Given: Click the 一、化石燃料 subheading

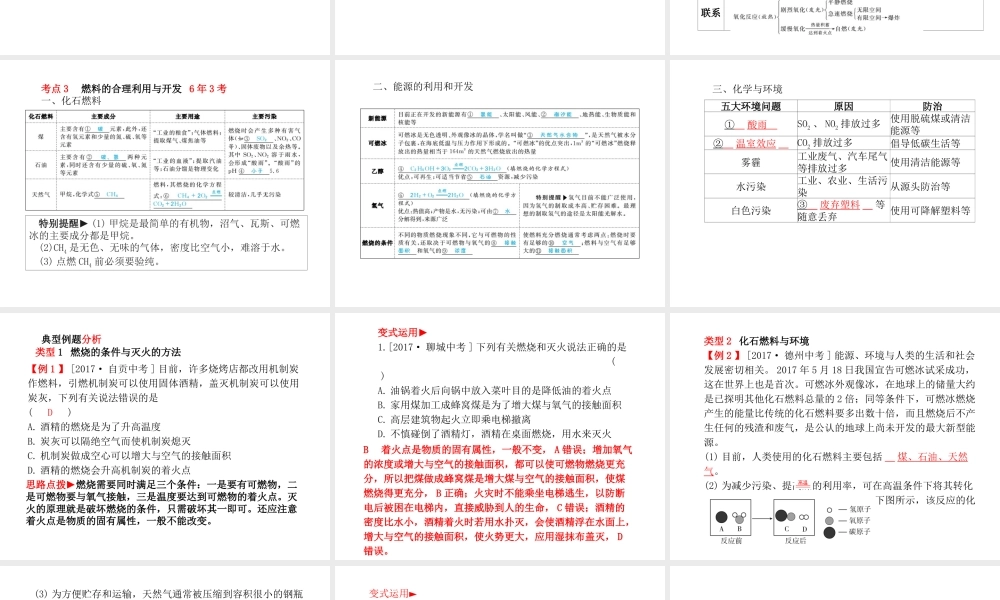Looking at the screenshot, I should (x=71, y=101).
